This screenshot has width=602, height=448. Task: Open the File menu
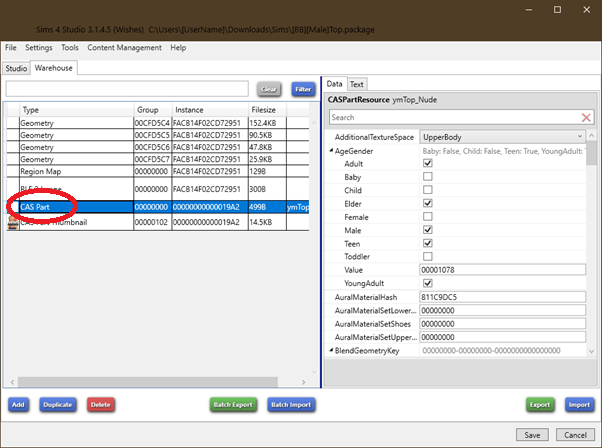point(11,48)
